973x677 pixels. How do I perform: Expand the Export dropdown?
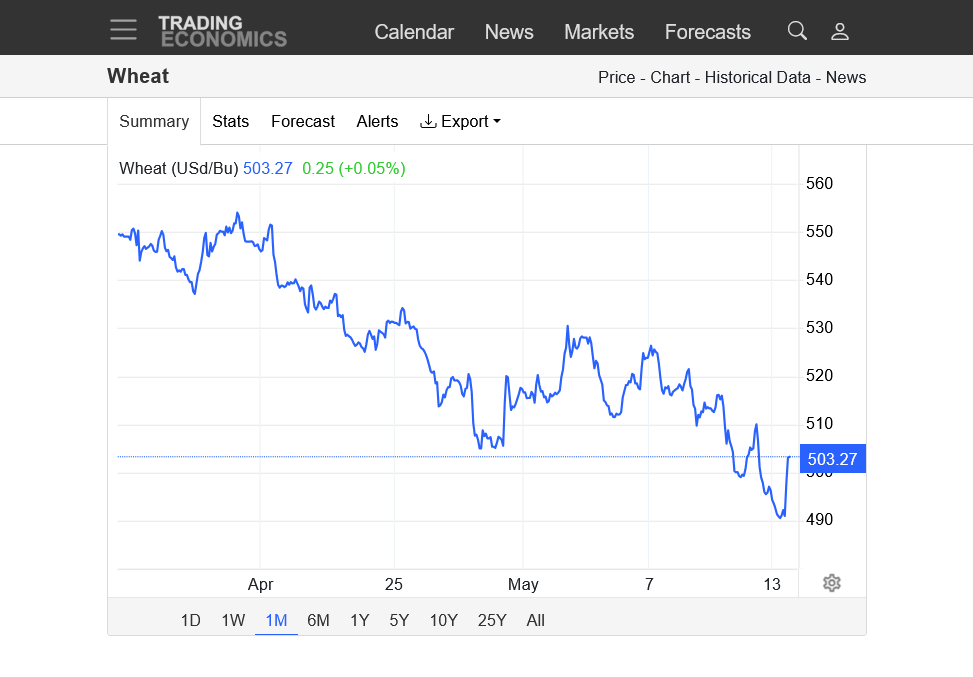tap(460, 121)
